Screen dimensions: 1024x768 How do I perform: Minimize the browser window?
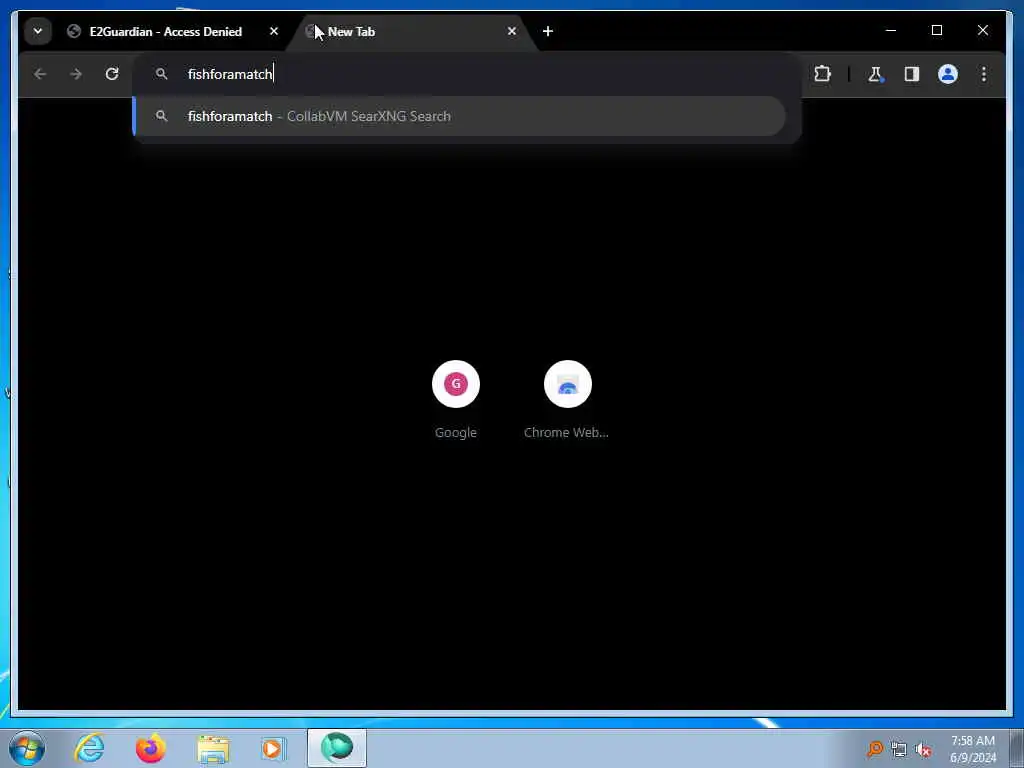tap(891, 30)
